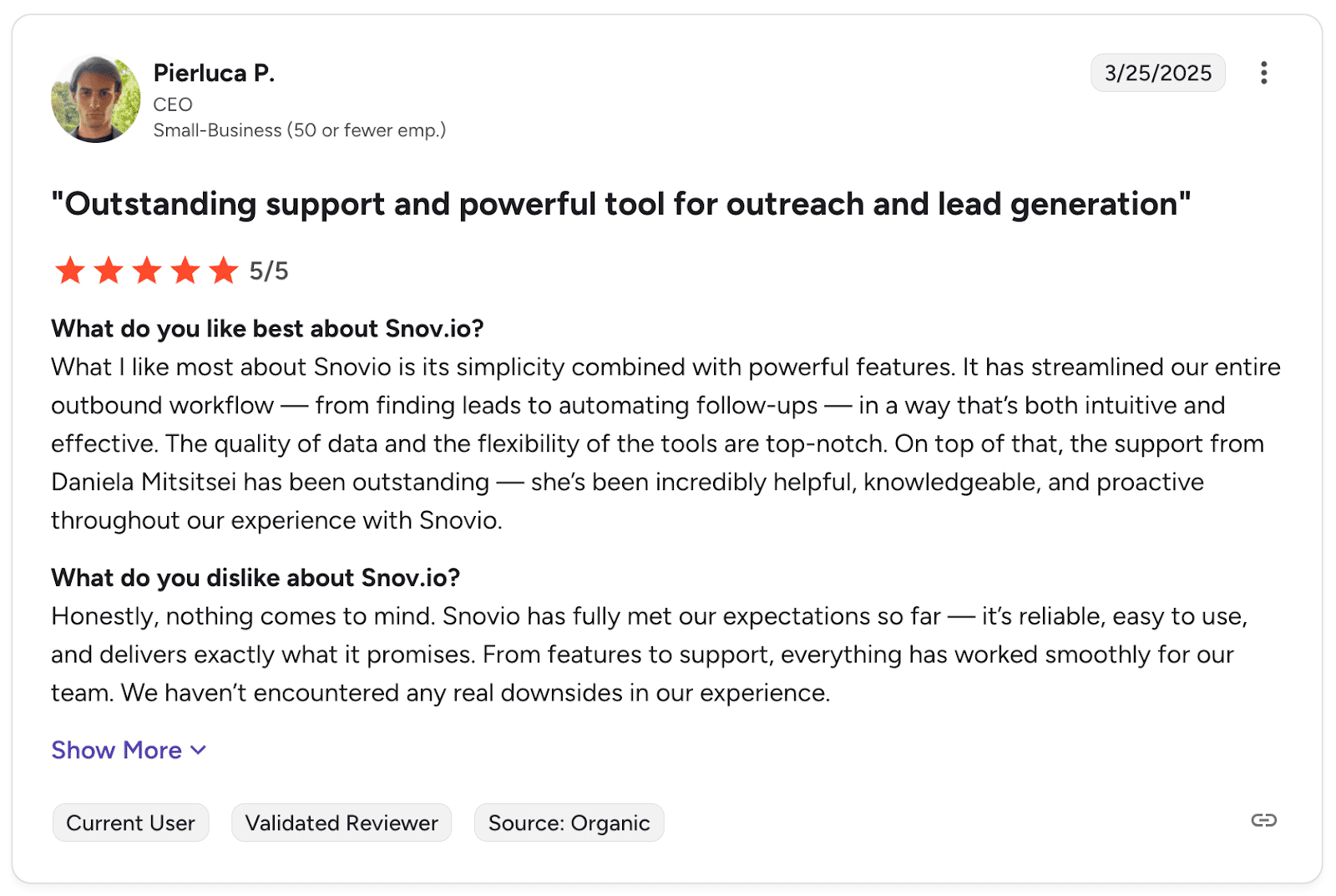The image size is (1336, 896).
Task: Expand the review with Show More
Action: tap(116, 749)
